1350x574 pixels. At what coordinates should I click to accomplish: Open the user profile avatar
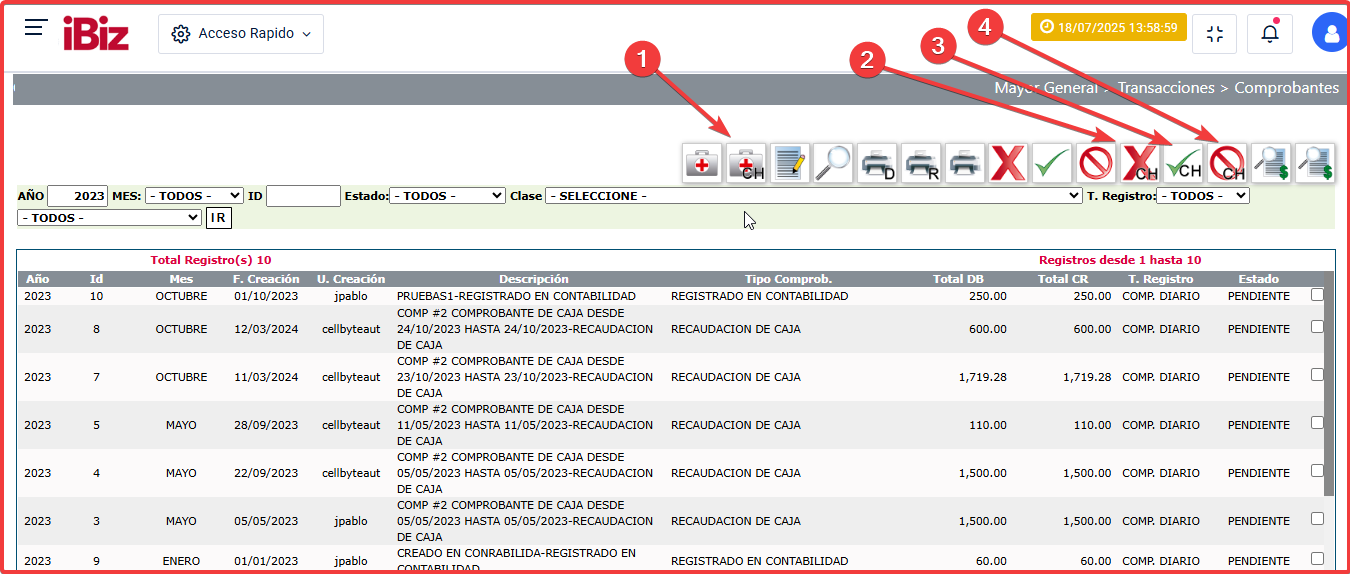coord(1331,33)
